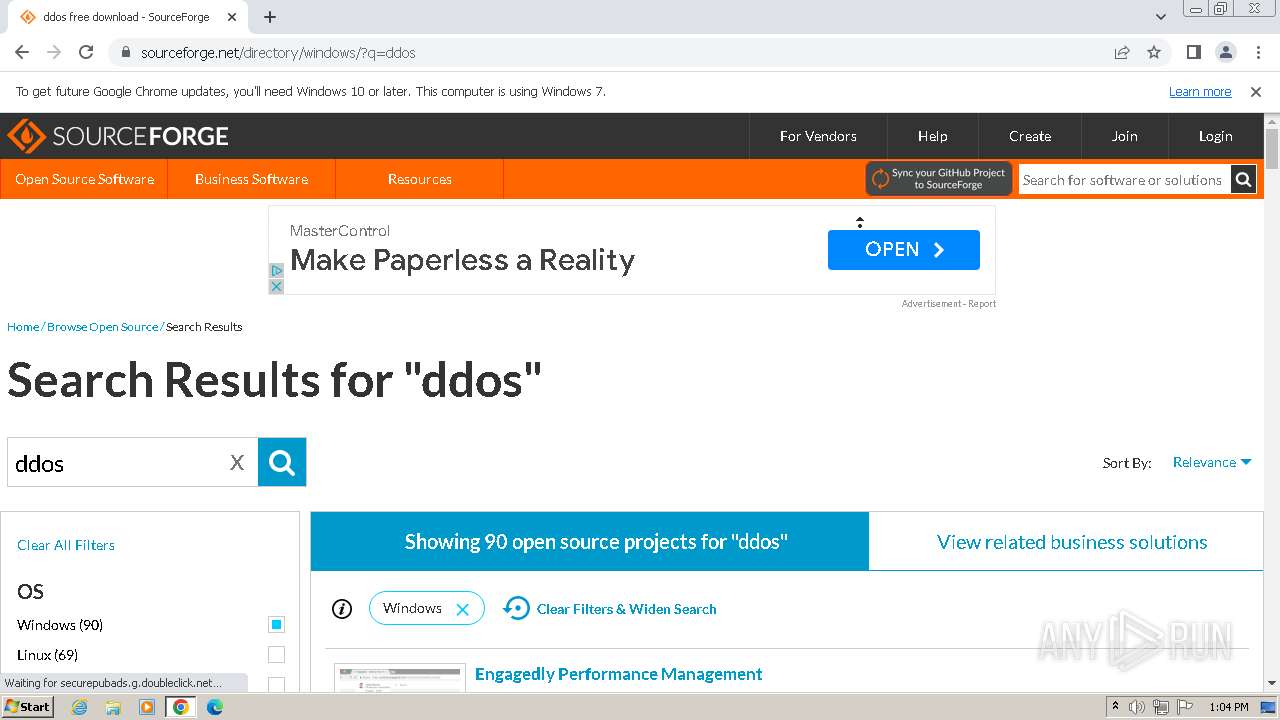Open Windows Start menu
This screenshot has width=1280, height=720.
[27, 706]
